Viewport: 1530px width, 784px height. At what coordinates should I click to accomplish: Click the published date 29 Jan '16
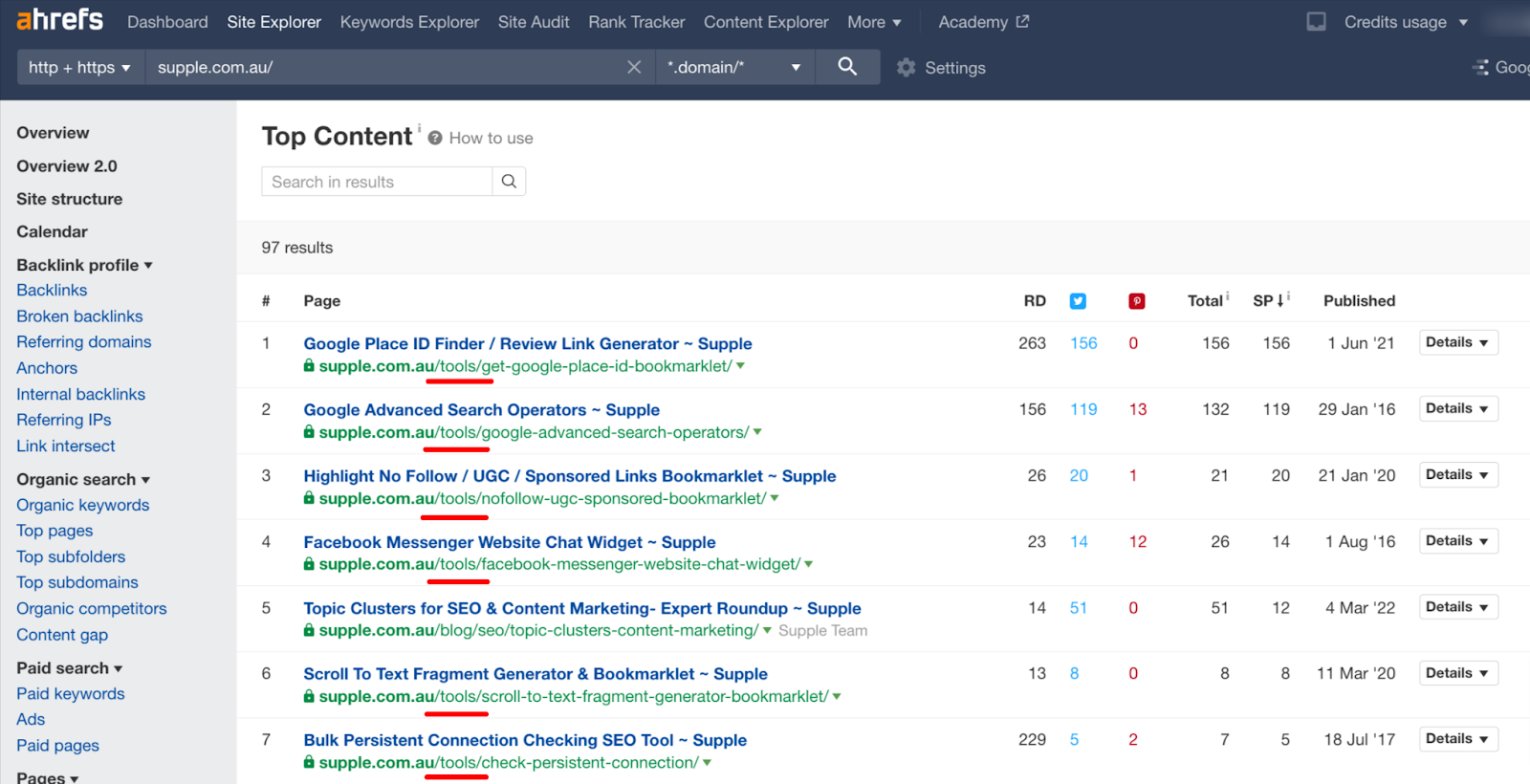[1356, 409]
